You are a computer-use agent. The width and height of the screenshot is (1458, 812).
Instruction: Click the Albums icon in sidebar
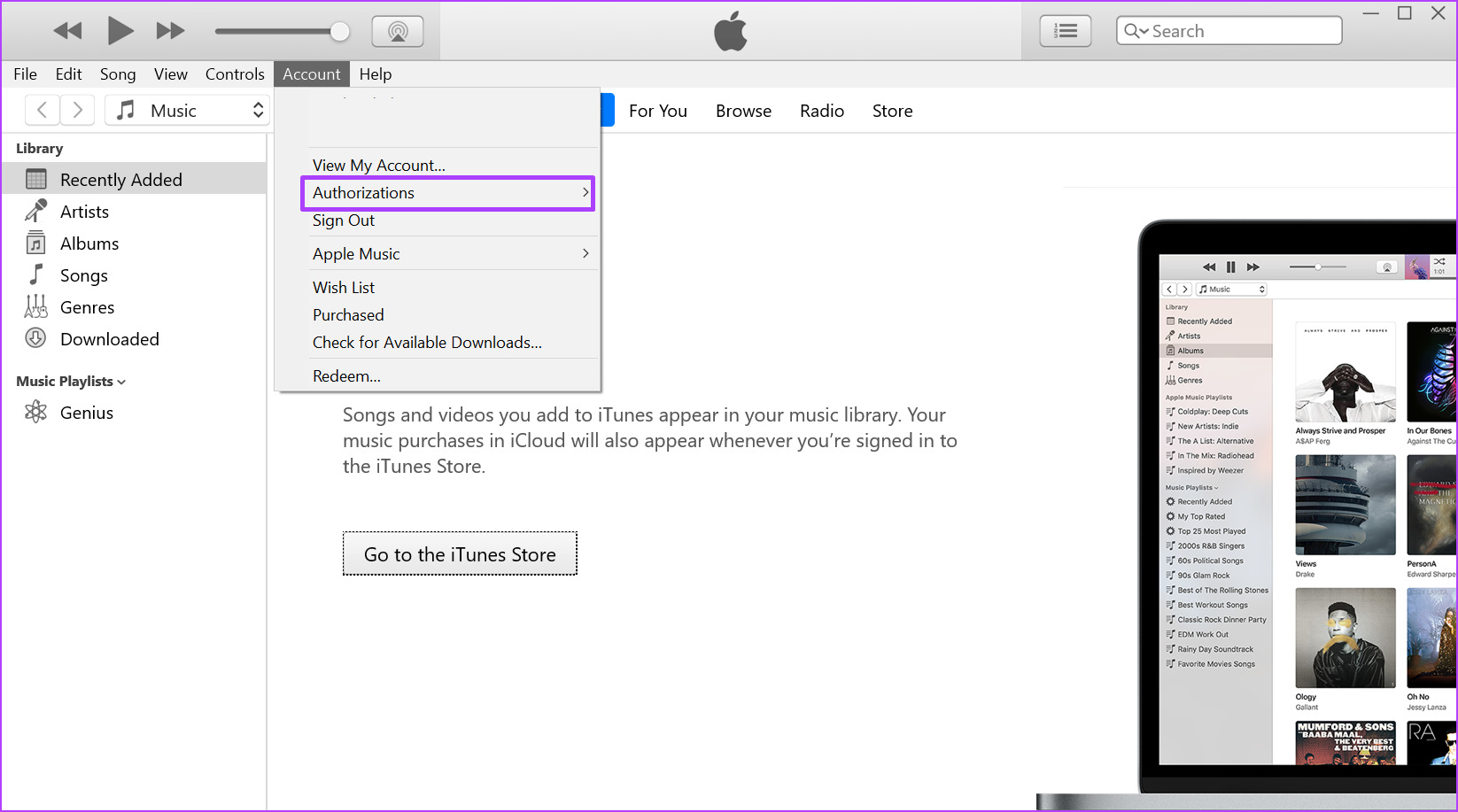coord(35,244)
